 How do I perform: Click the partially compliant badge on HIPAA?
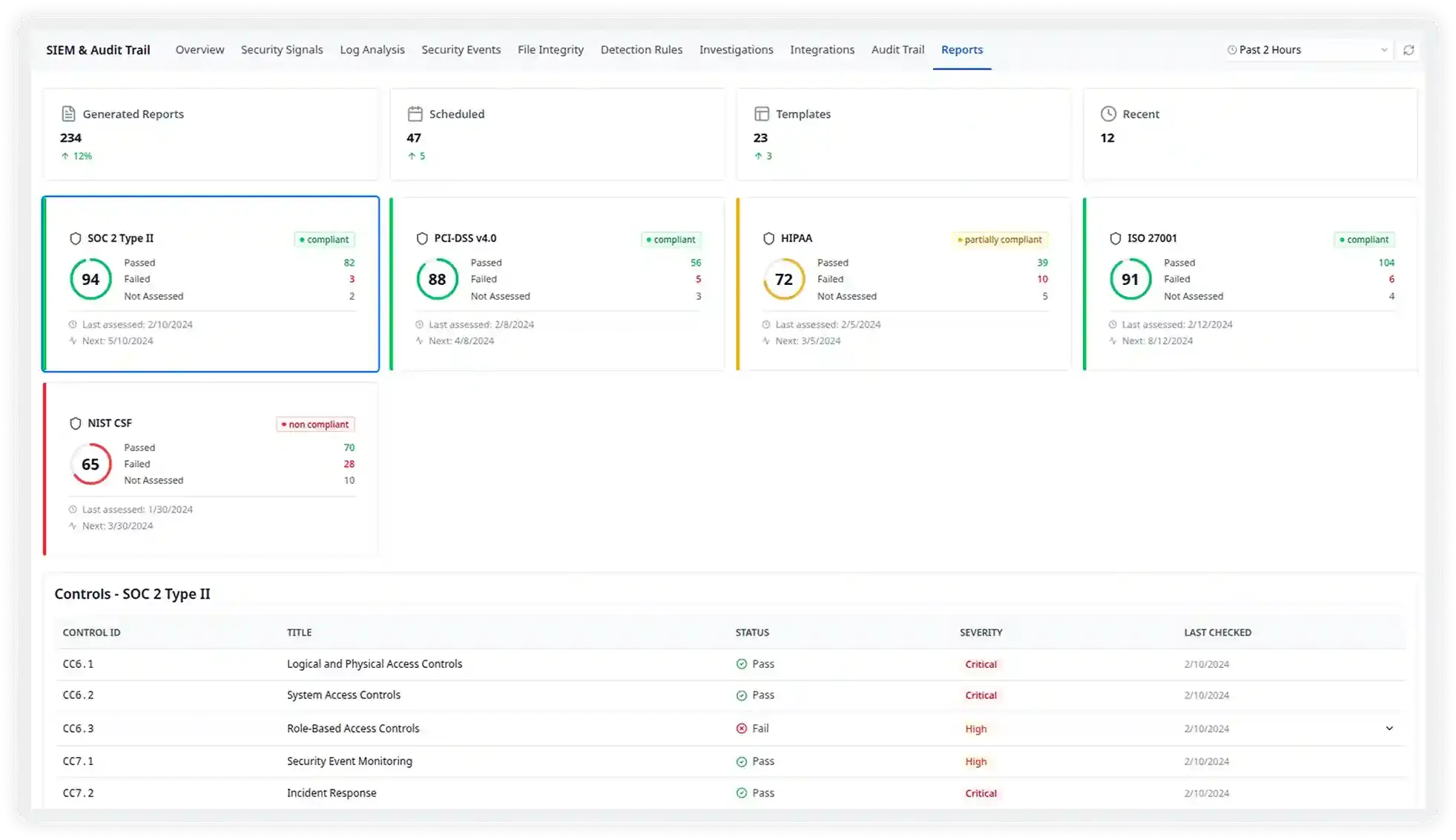click(1000, 239)
